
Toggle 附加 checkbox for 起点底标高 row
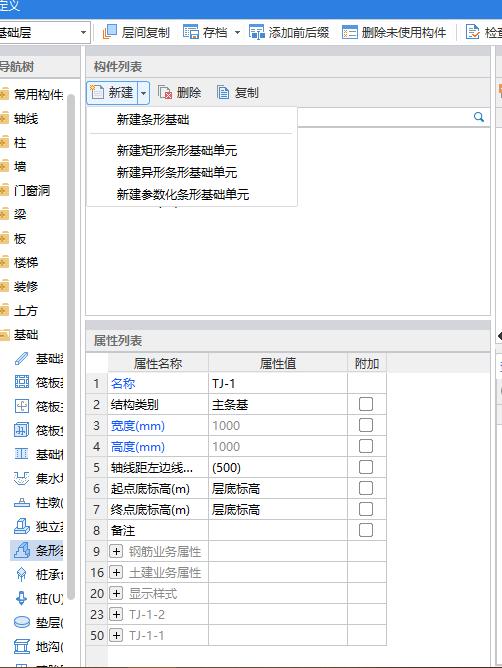[x=366, y=488]
